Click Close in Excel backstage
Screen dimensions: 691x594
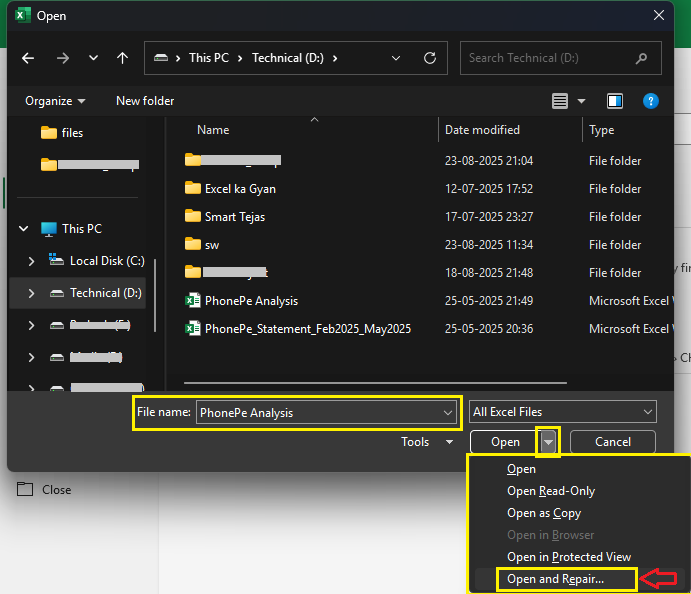pyautogui.click(x=44, y=490)
